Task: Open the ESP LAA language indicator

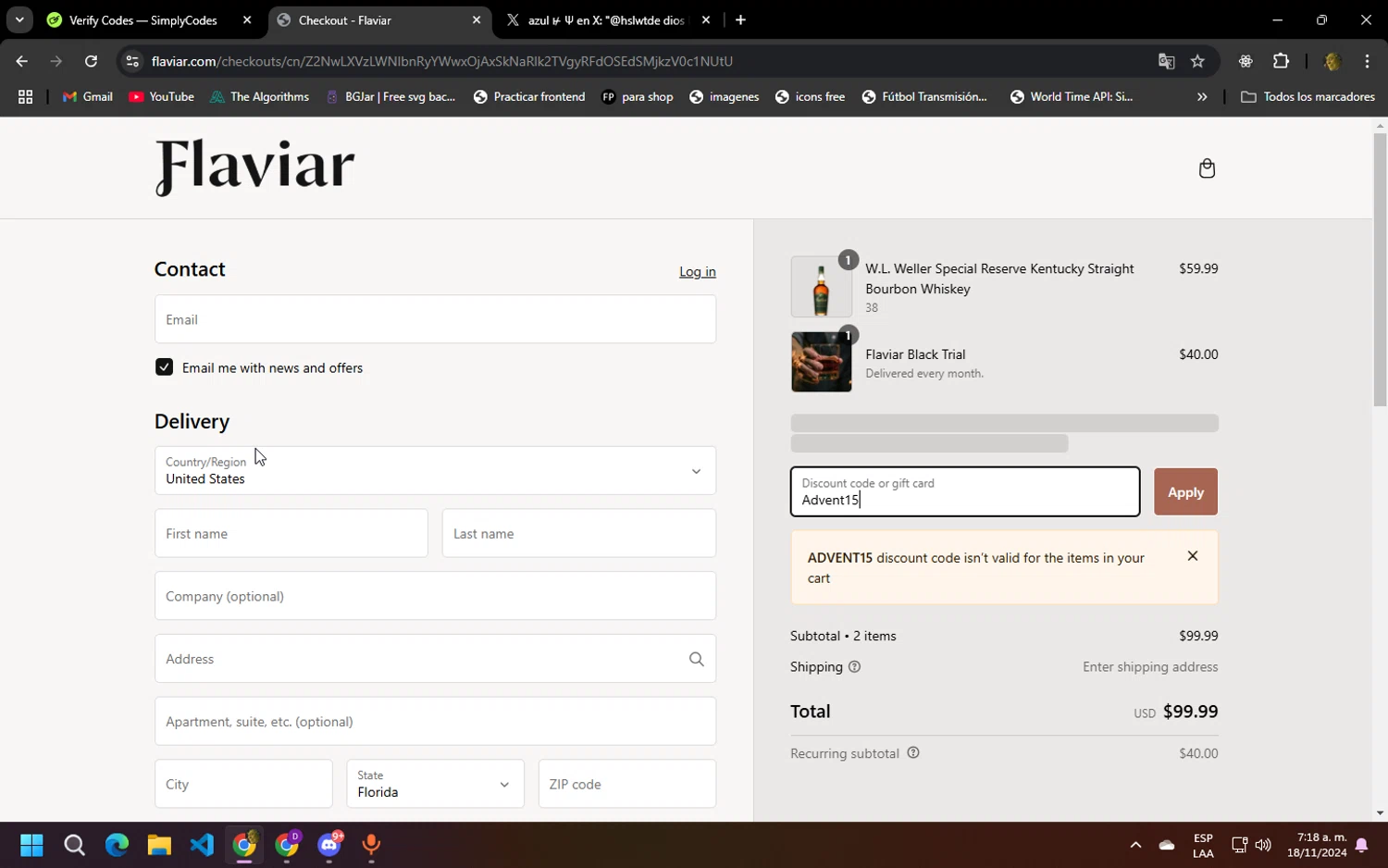Action: point(1203,845)
